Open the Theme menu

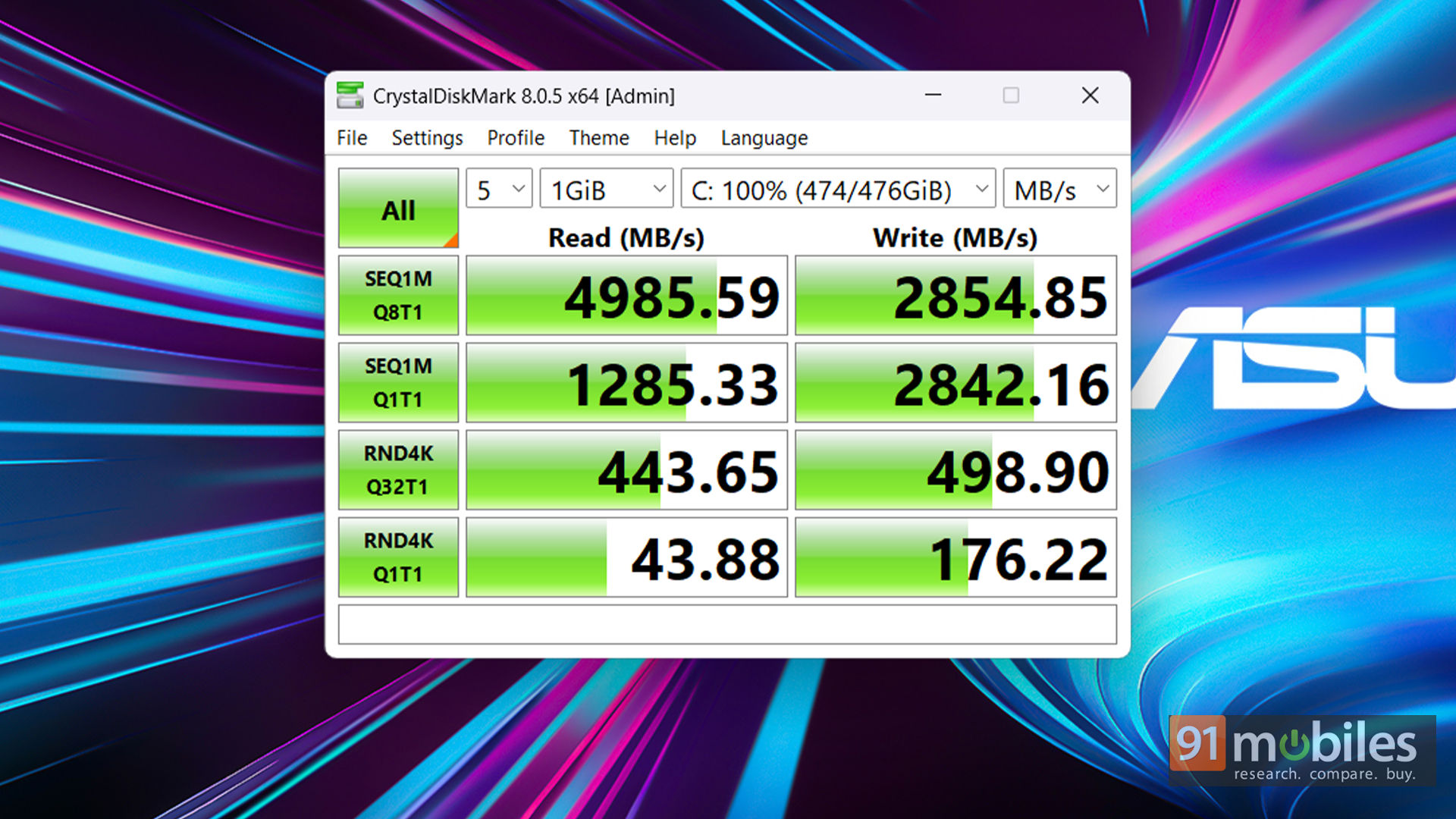pos(599,138)
